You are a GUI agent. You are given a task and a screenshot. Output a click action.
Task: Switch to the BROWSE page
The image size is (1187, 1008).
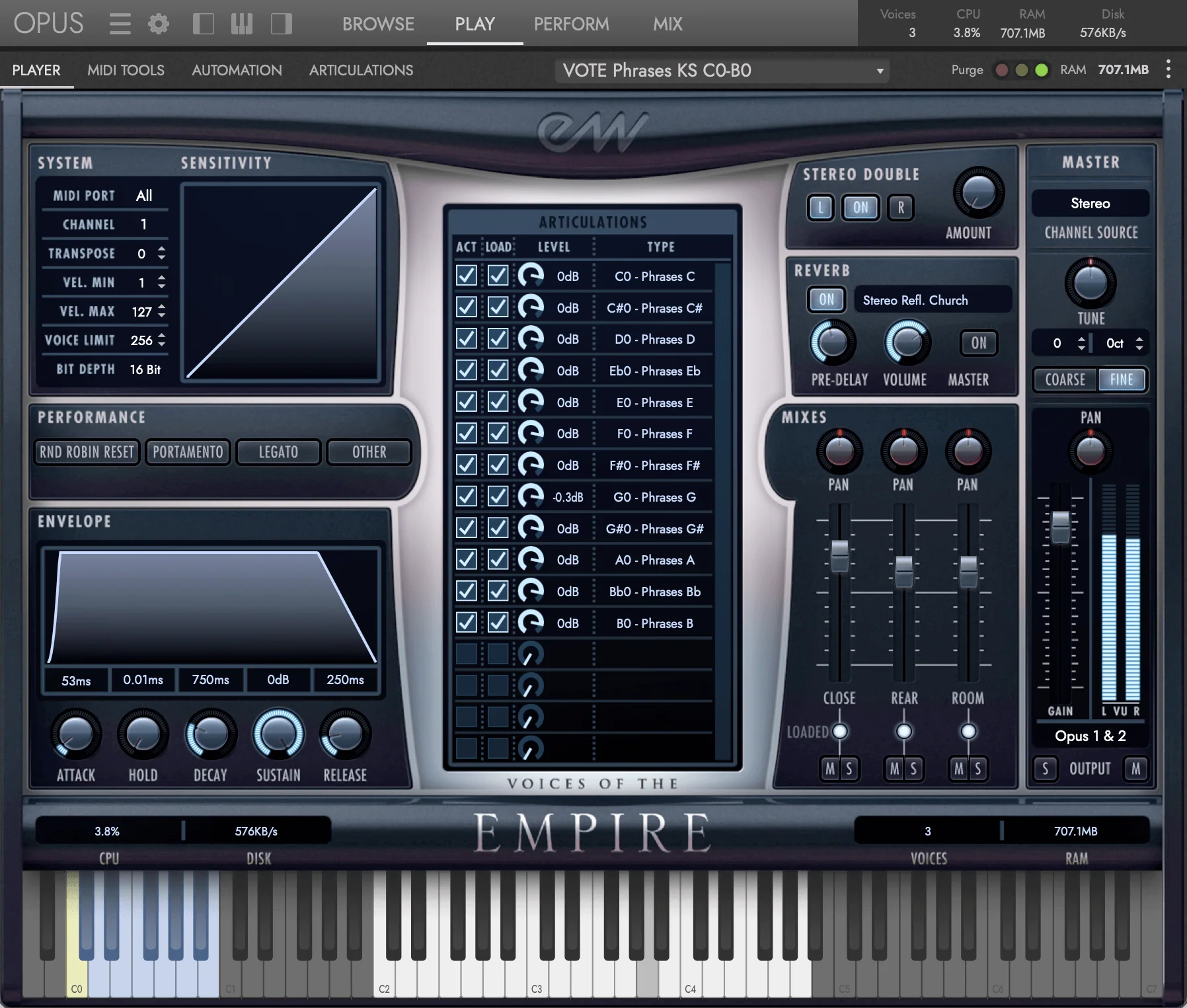click(378, 24)
